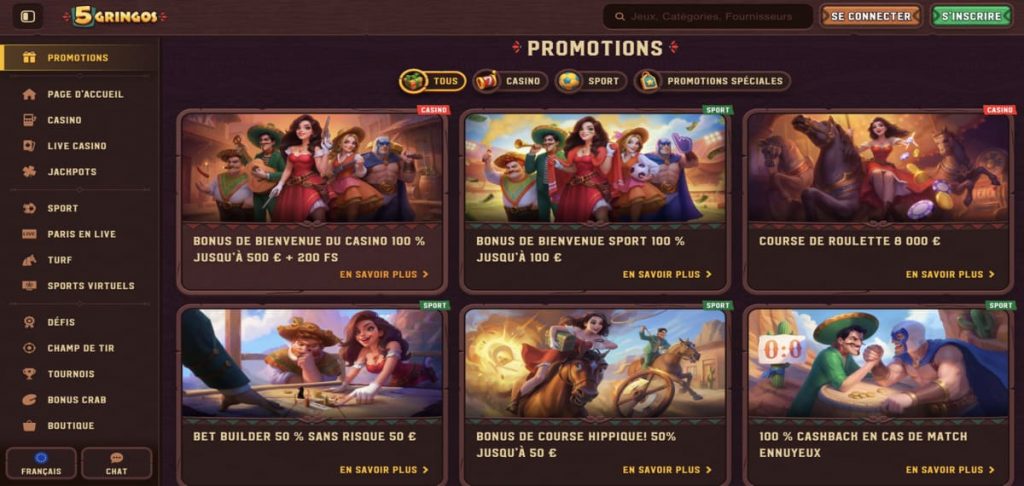Click the Se Connecter button
The height and width of the screenshot is (486, 1024).
[x=871, y=16]
